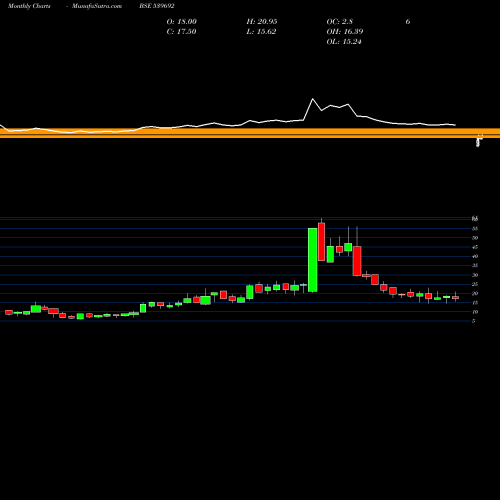The image size is (500, 500).
Task: Click the price axis label '5'
Action: point(474,321)
